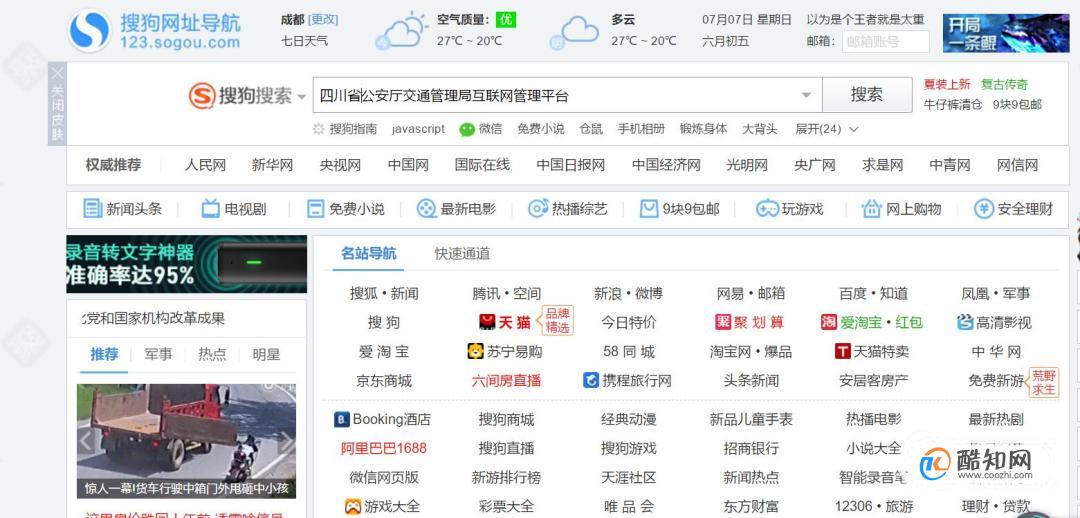Open the 热播综艺 variety show icon
This screenshot has height=518, width=1080.
pos(538,209)
